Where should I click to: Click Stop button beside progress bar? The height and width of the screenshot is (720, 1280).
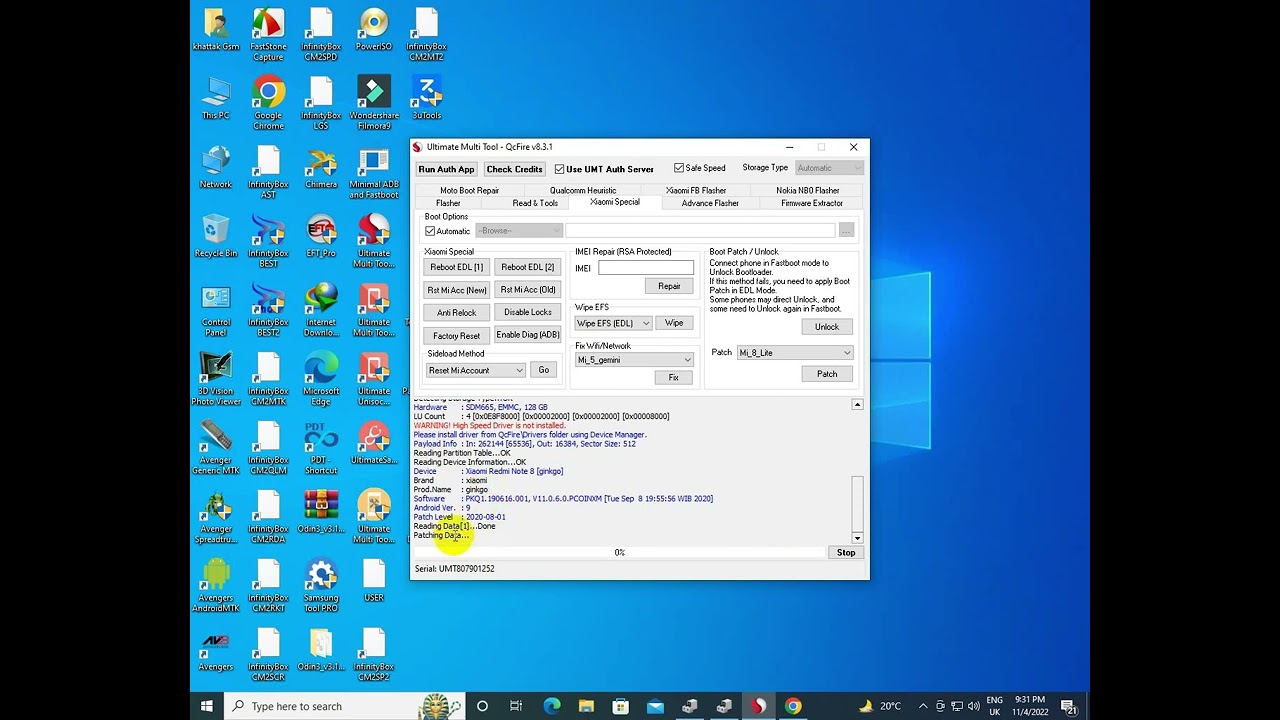tap(846, 552)
